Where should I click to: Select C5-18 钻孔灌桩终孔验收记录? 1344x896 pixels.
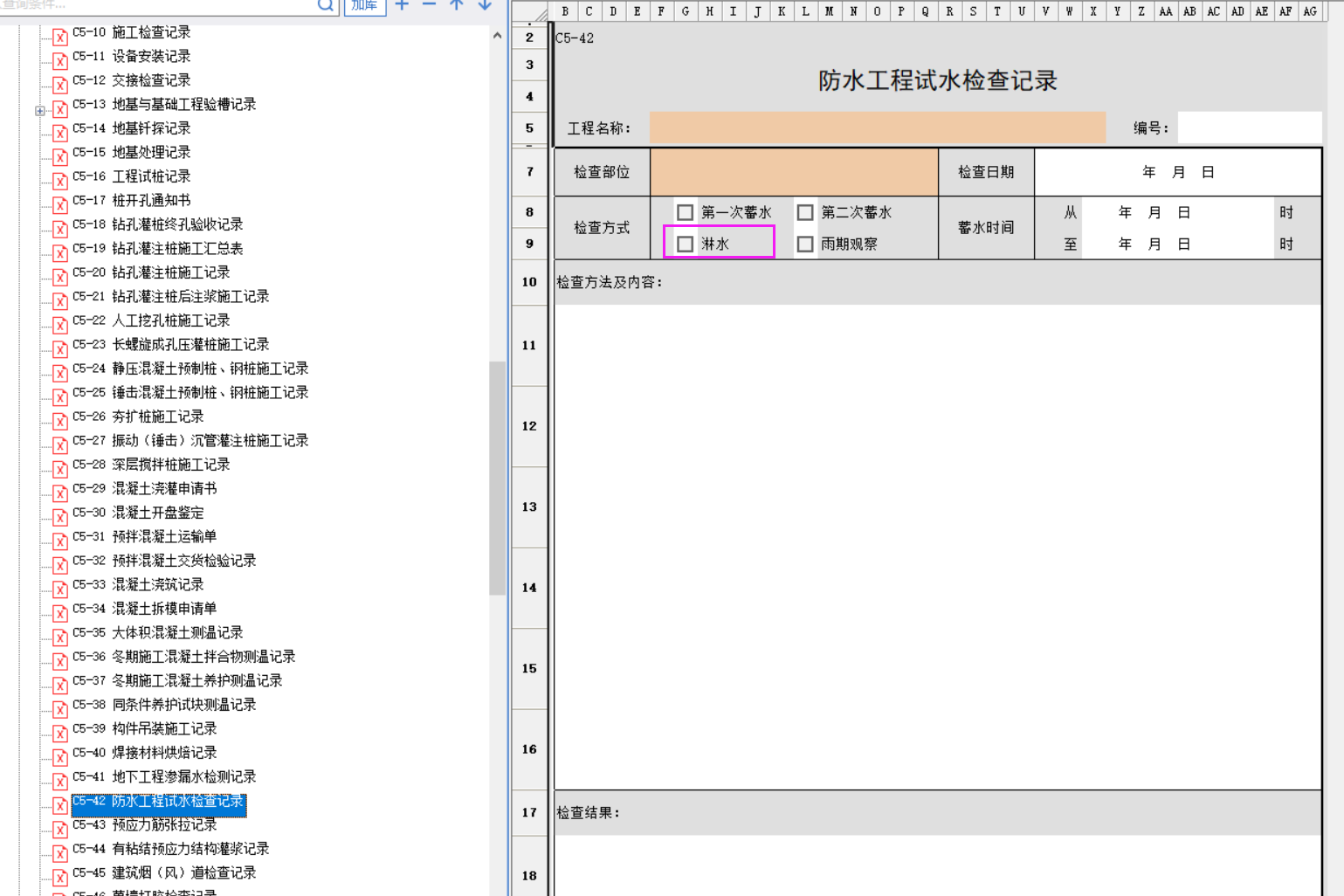[x=157, y=224]
